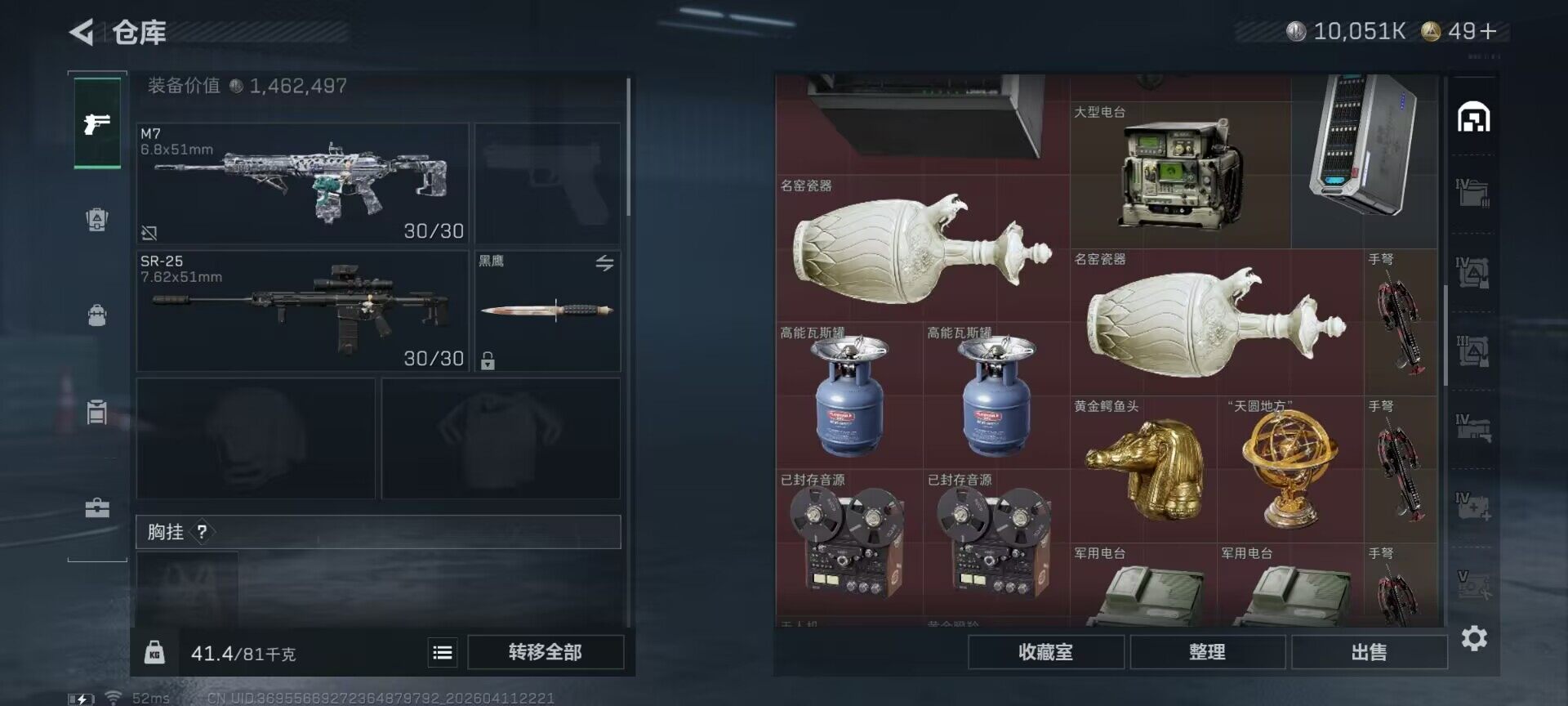Open the 收藏室 collection room
This screenshot has height=706, width=1568.
tap(1045, 652)
